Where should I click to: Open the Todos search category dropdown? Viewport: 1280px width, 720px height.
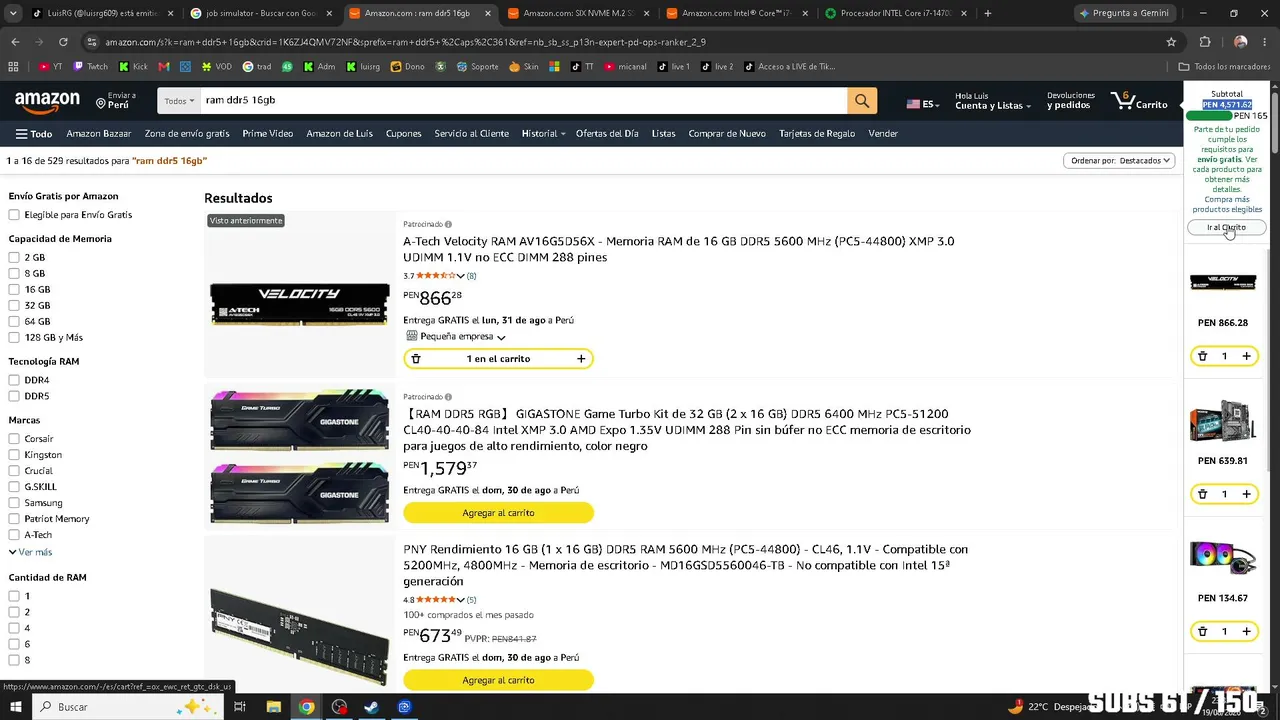[x=179, y=100]
